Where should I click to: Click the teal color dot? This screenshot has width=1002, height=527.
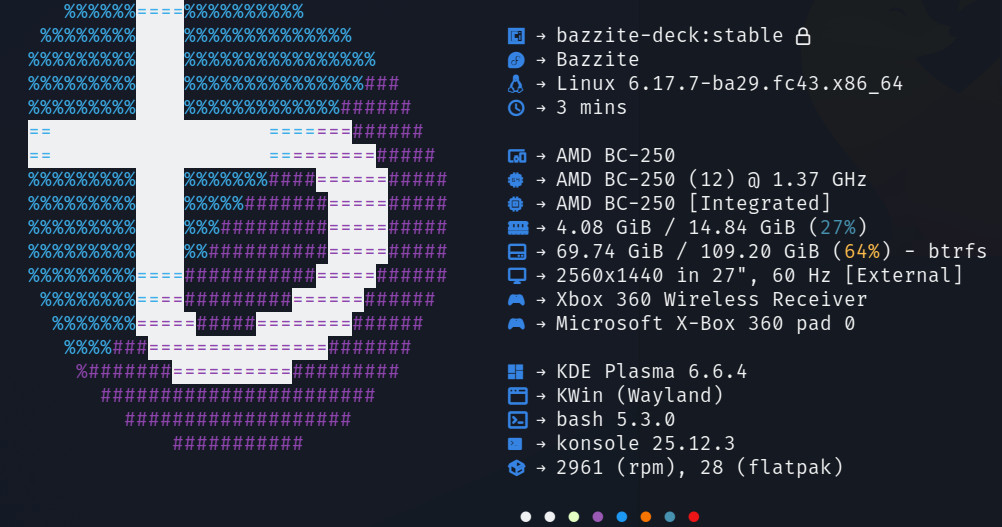click(670, 517)
